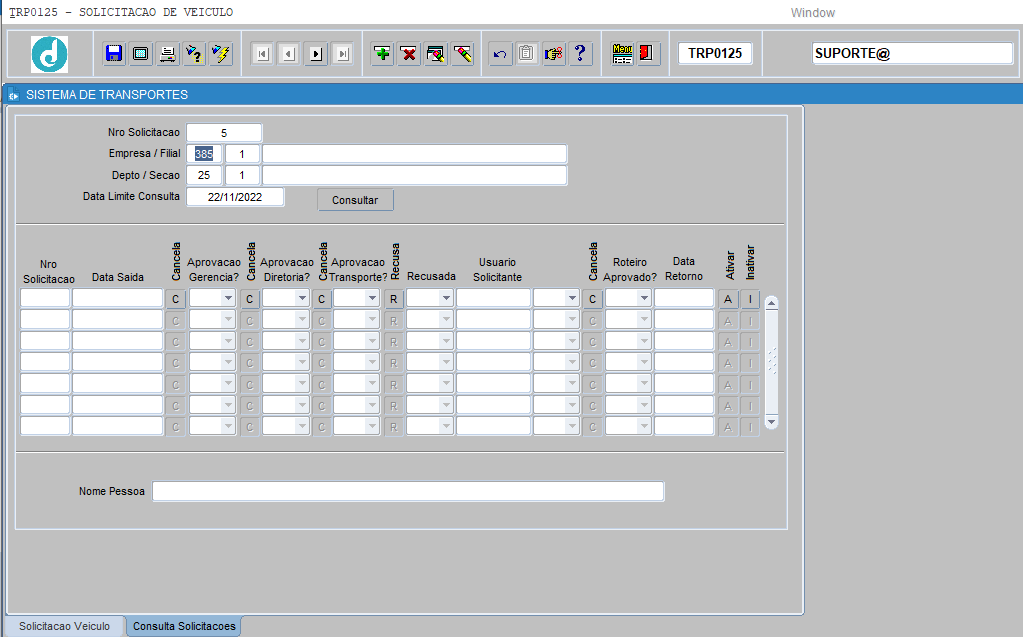
Task: Click the clipboard paste icon
Action: pyautogui.click(x=527, y=54)
